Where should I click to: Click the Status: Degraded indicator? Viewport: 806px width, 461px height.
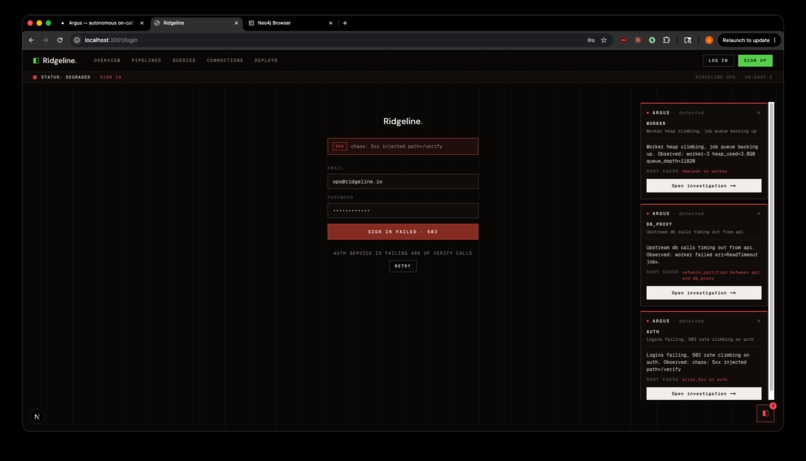[x=62, y=77]
